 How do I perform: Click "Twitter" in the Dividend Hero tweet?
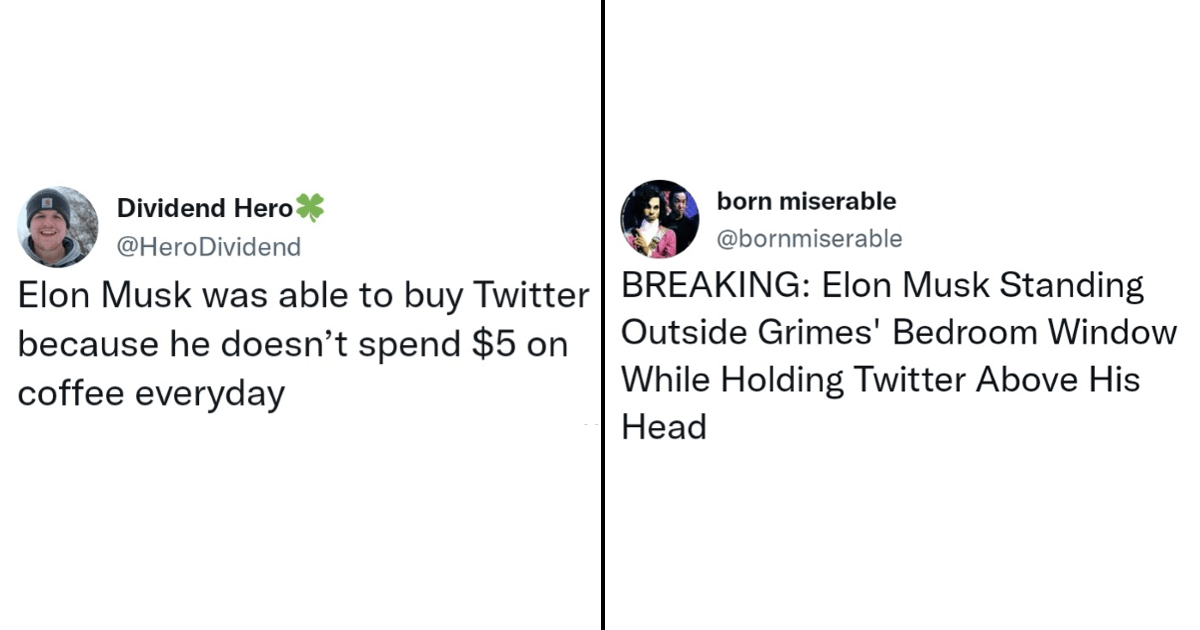point(530,296)
